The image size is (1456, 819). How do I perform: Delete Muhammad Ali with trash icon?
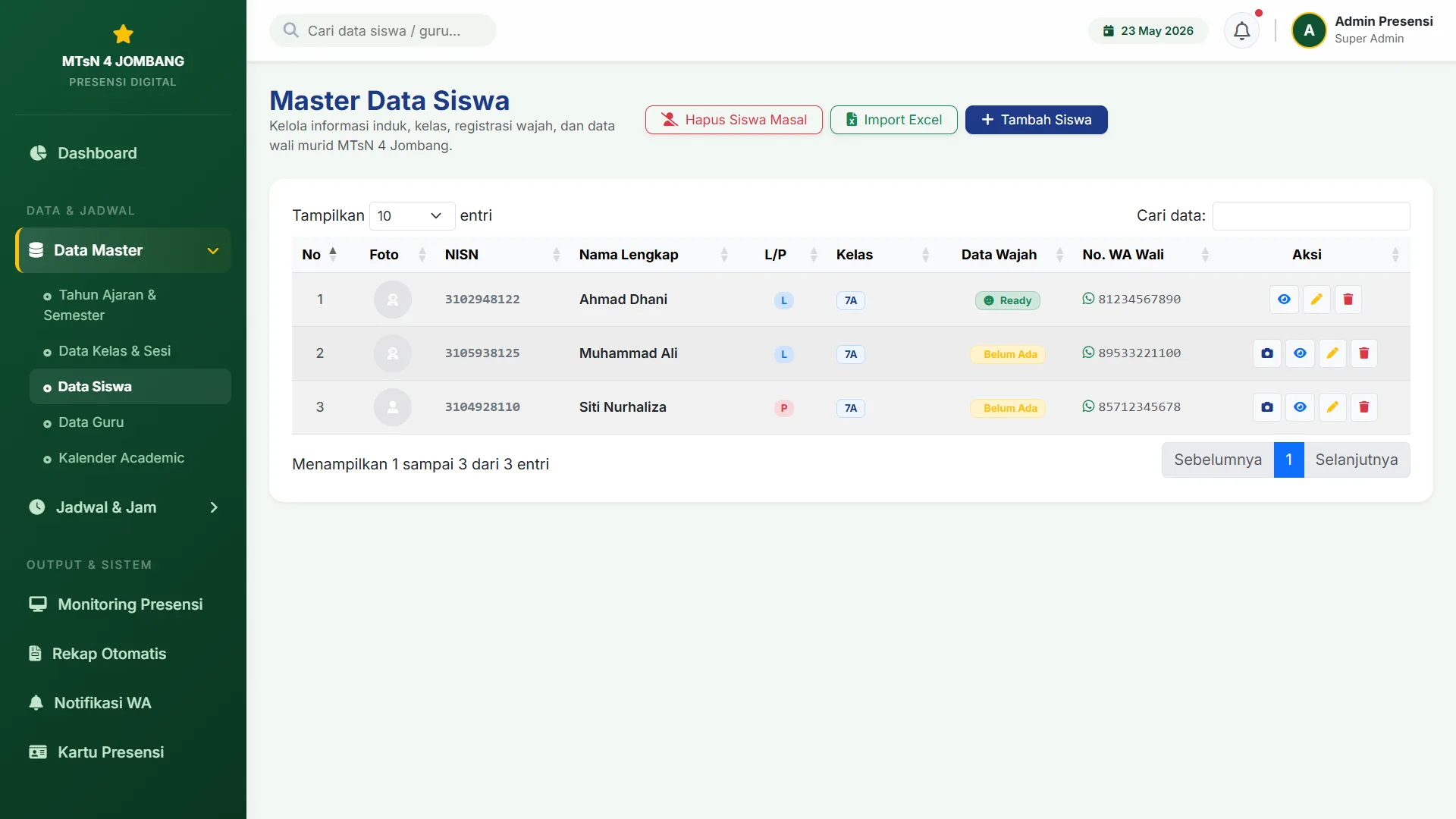1364,353
